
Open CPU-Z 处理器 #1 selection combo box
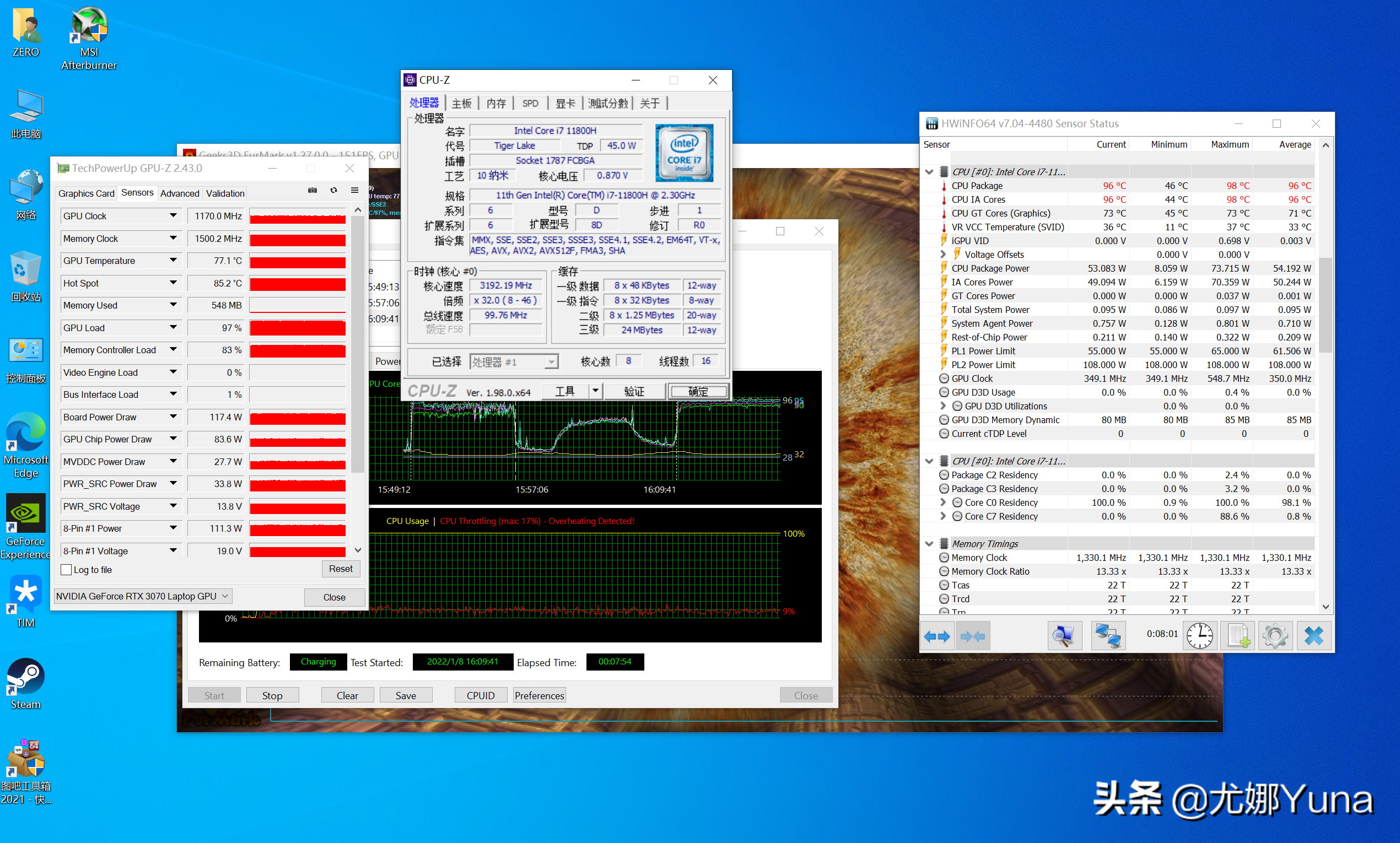tap(514, 362)
